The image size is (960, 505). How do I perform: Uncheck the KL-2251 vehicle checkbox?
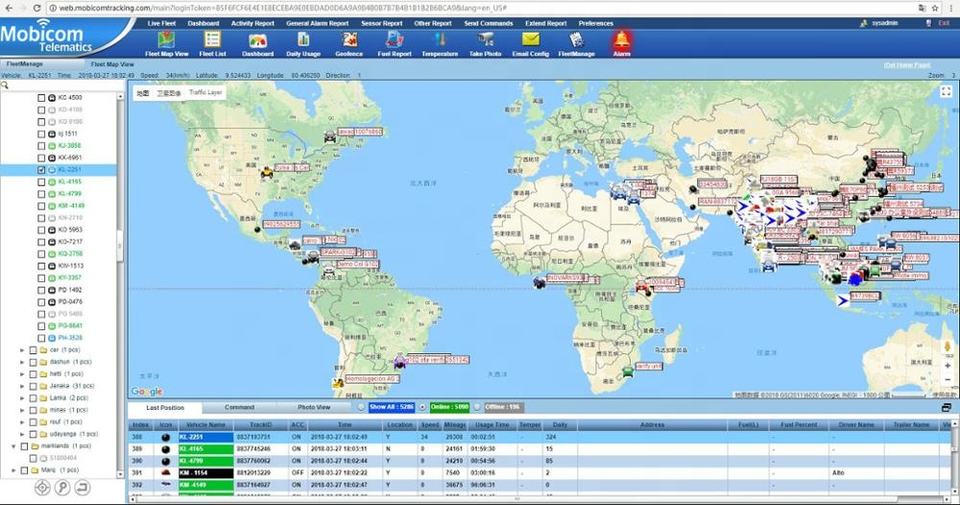(x=41, y=170)
